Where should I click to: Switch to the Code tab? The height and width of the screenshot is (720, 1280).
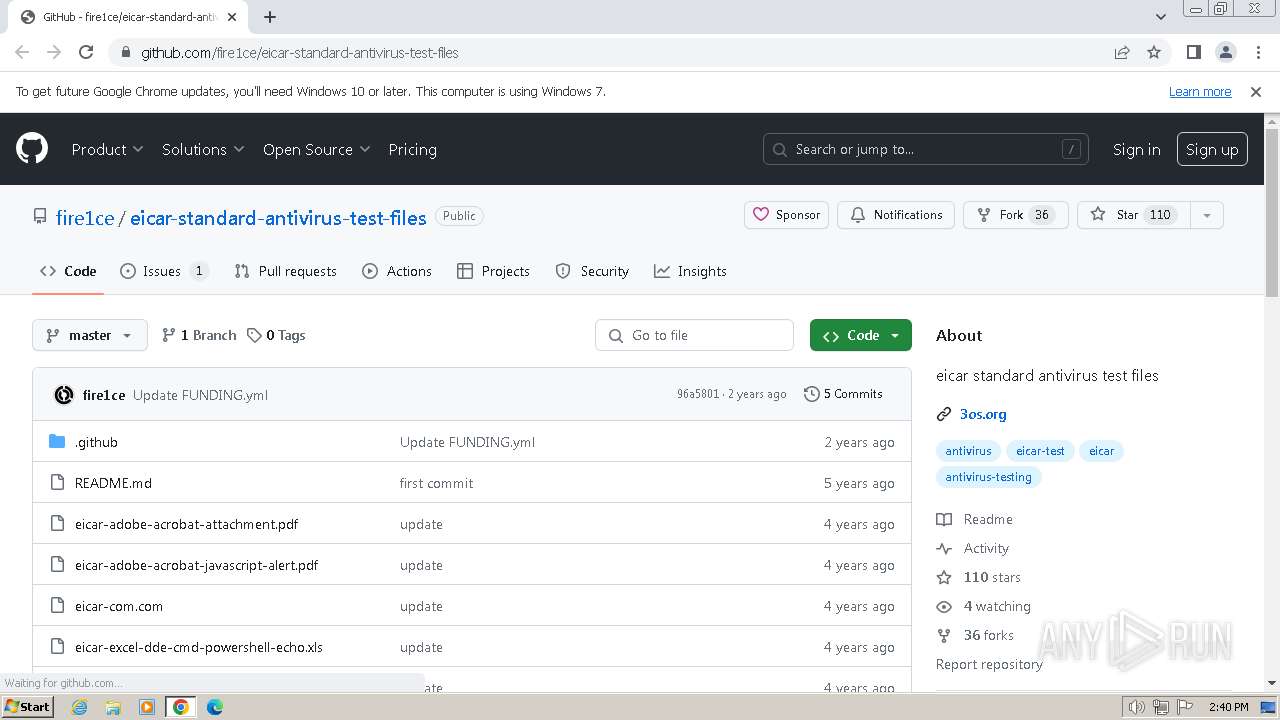pyautogui.click(x=68, y=271)
